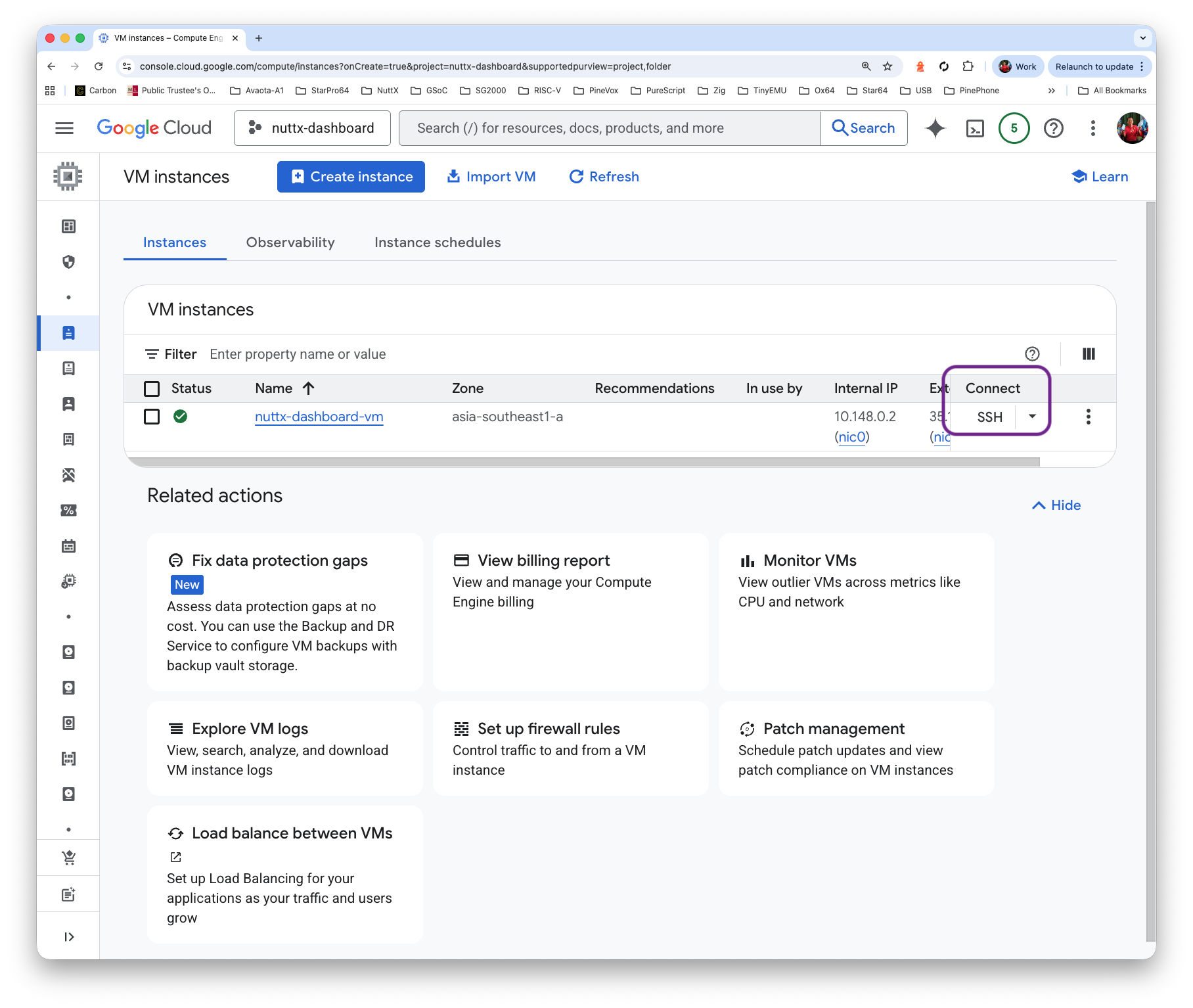The width and height of the screenshot is (1193, 1008).
Task: Open the nuttx-dashboard project picker
Action: pyautogui.click(x=312, y=128)
